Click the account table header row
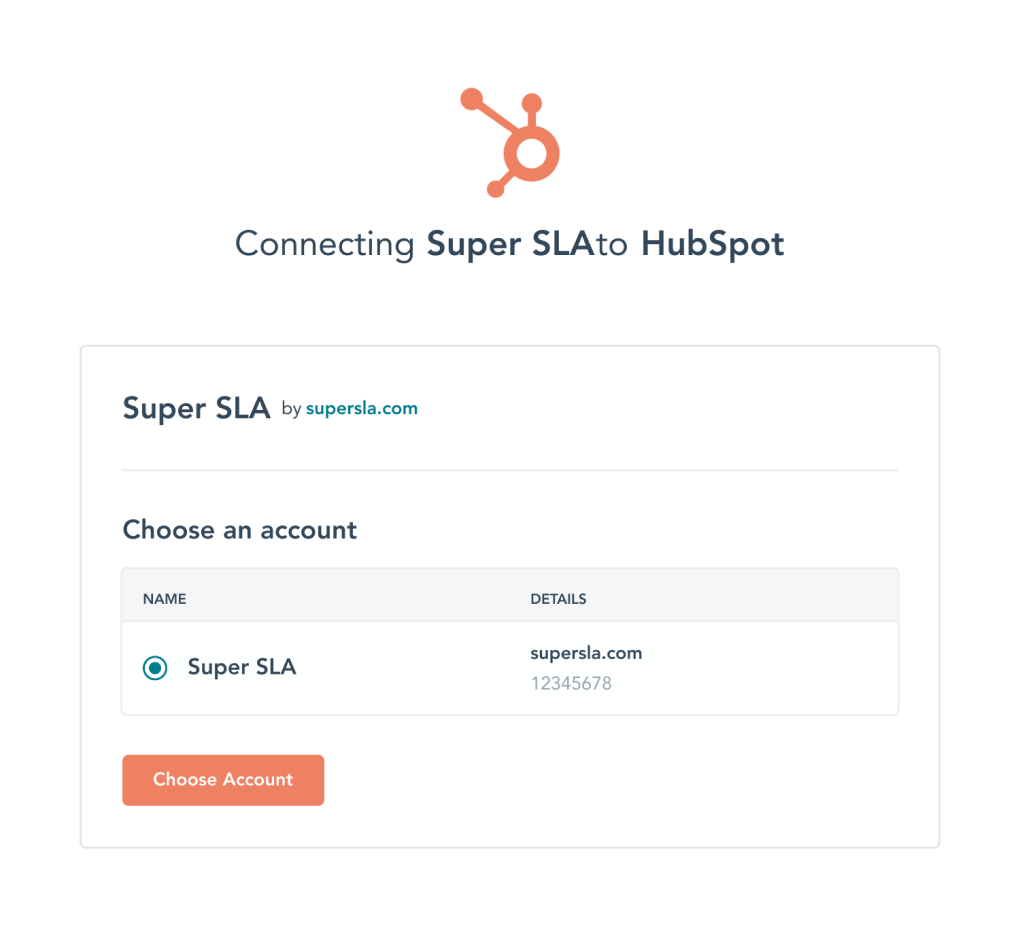1020x929 pixels. pos(510,595)
